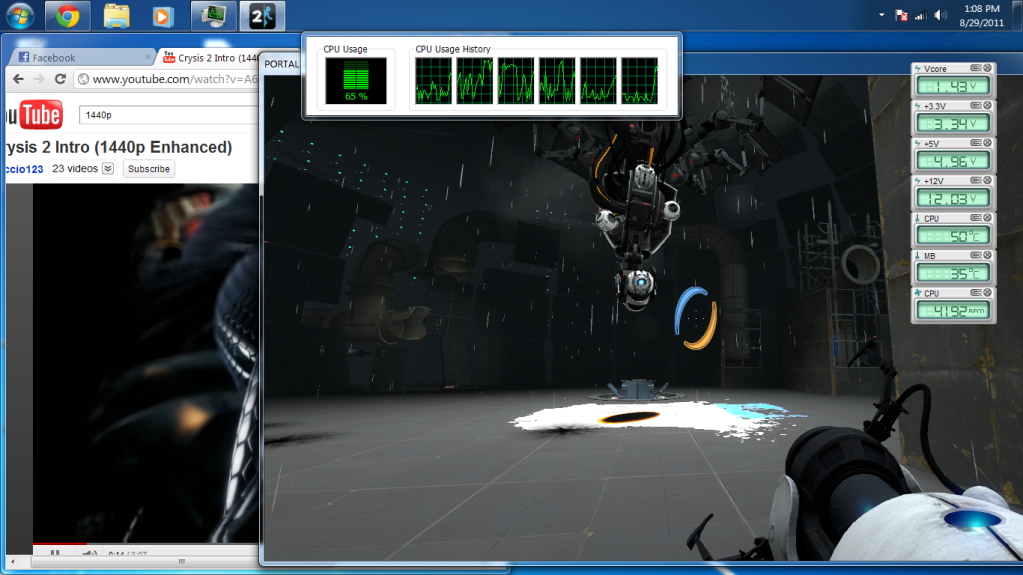Go forward in Chrome
1023x575 pixels.
point(39,79)
